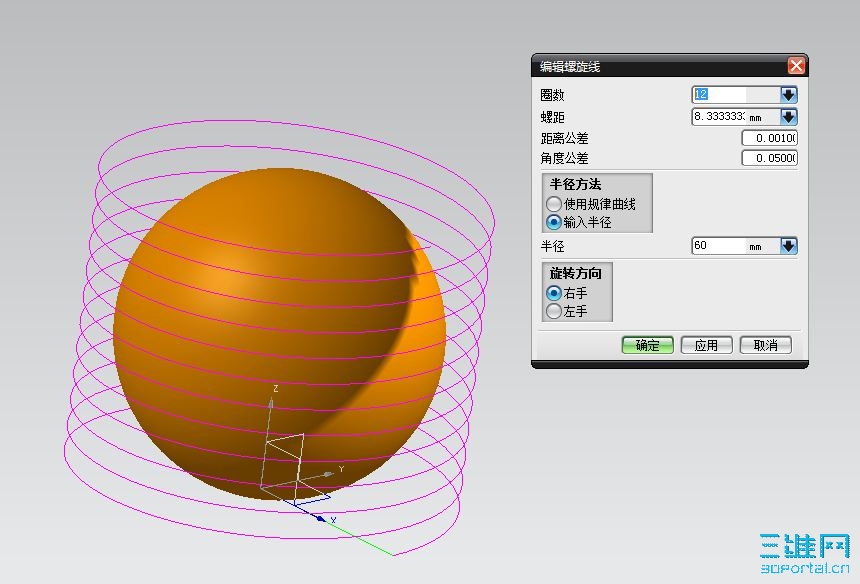Open the 螺距 dropdown arrow
Image resolution: width=860 pixels, height=584 pixels.
[788, 117]
